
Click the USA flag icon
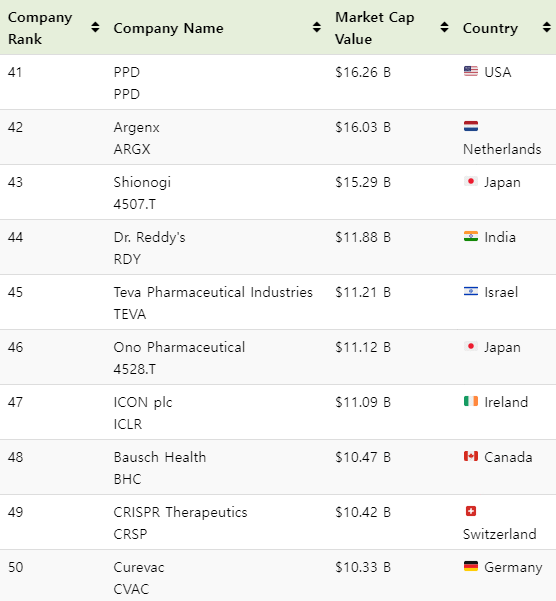[x=471, y=71]
